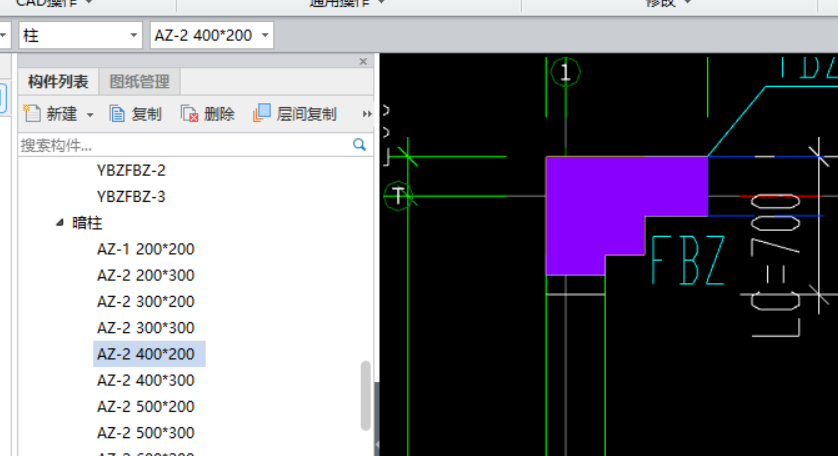Click the 暗柱 group label

coord(87,223)
